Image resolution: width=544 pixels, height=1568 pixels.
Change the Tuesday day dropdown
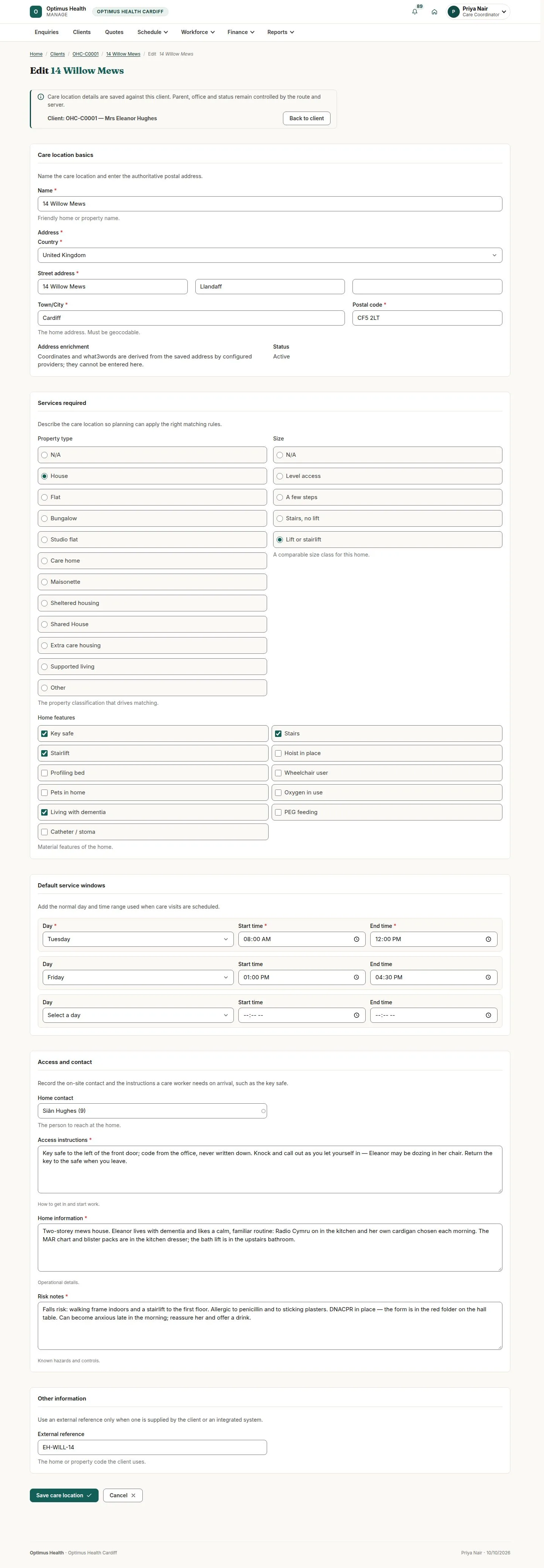[138, 939]
